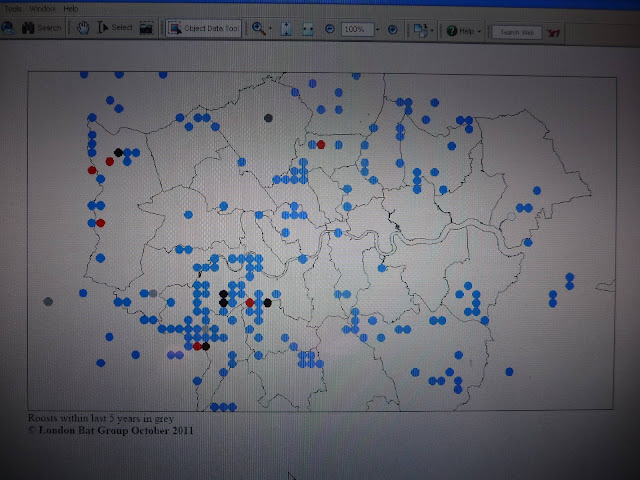Expand the 100% zoom level dropdown

[377, 29]
